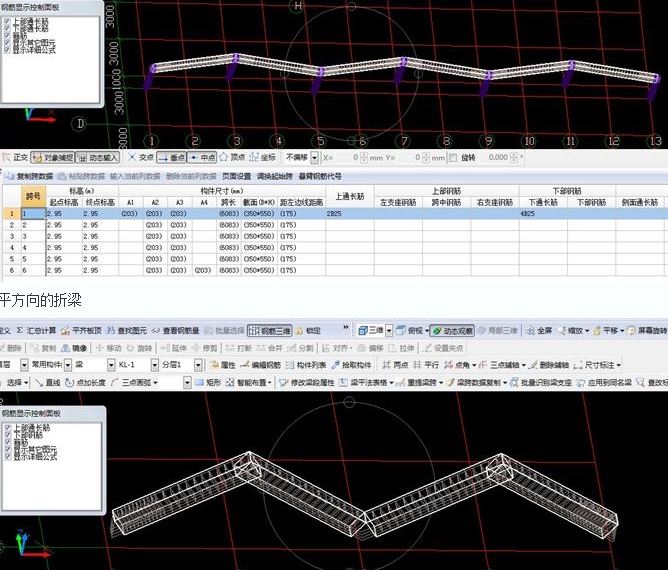The width and height of the screenshot is (668, 570).
Task: Toggle 钢筋三维 rebar 3D view
Action: pyautogui.click(x=270, y=331)
